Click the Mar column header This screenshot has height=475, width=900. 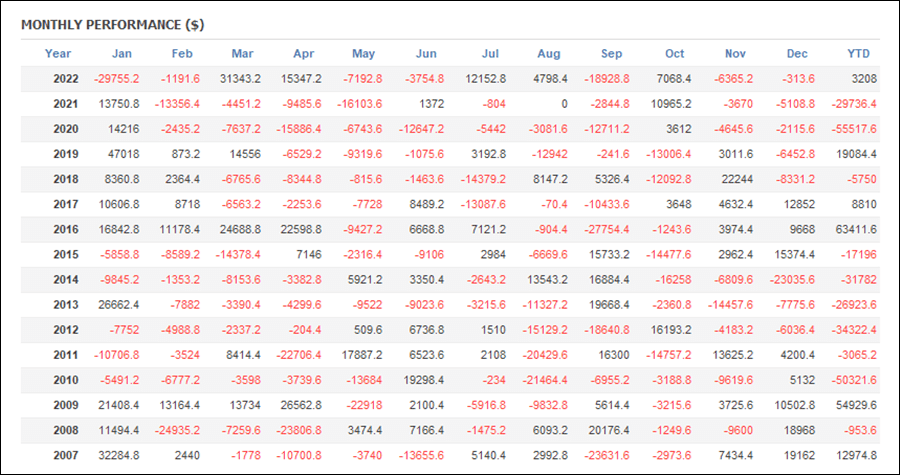coord(243,54)
